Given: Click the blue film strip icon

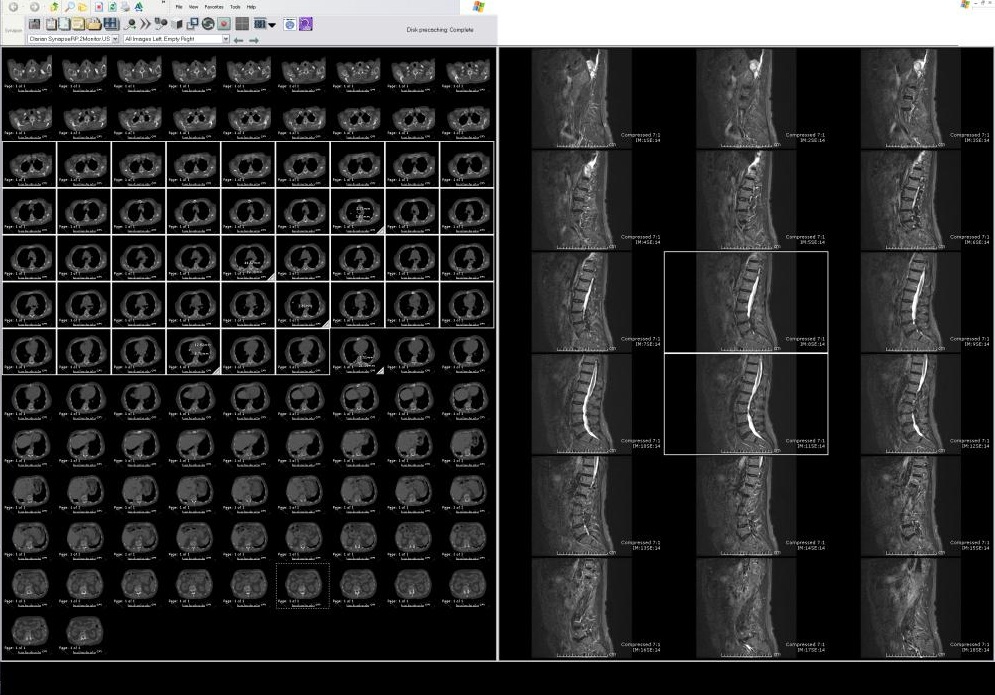Looking at the screenshot, I should pyautogui.click(x=111, y=24).
